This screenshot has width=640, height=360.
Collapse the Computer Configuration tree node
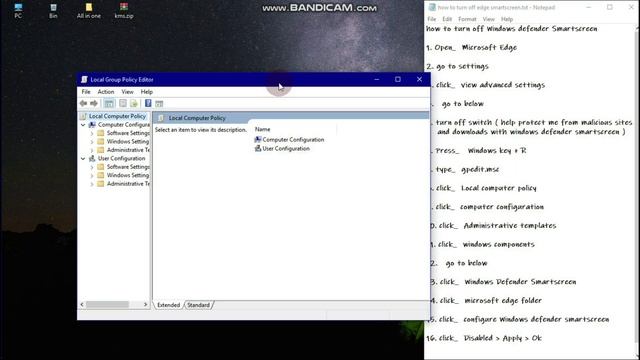pos(83,125)
